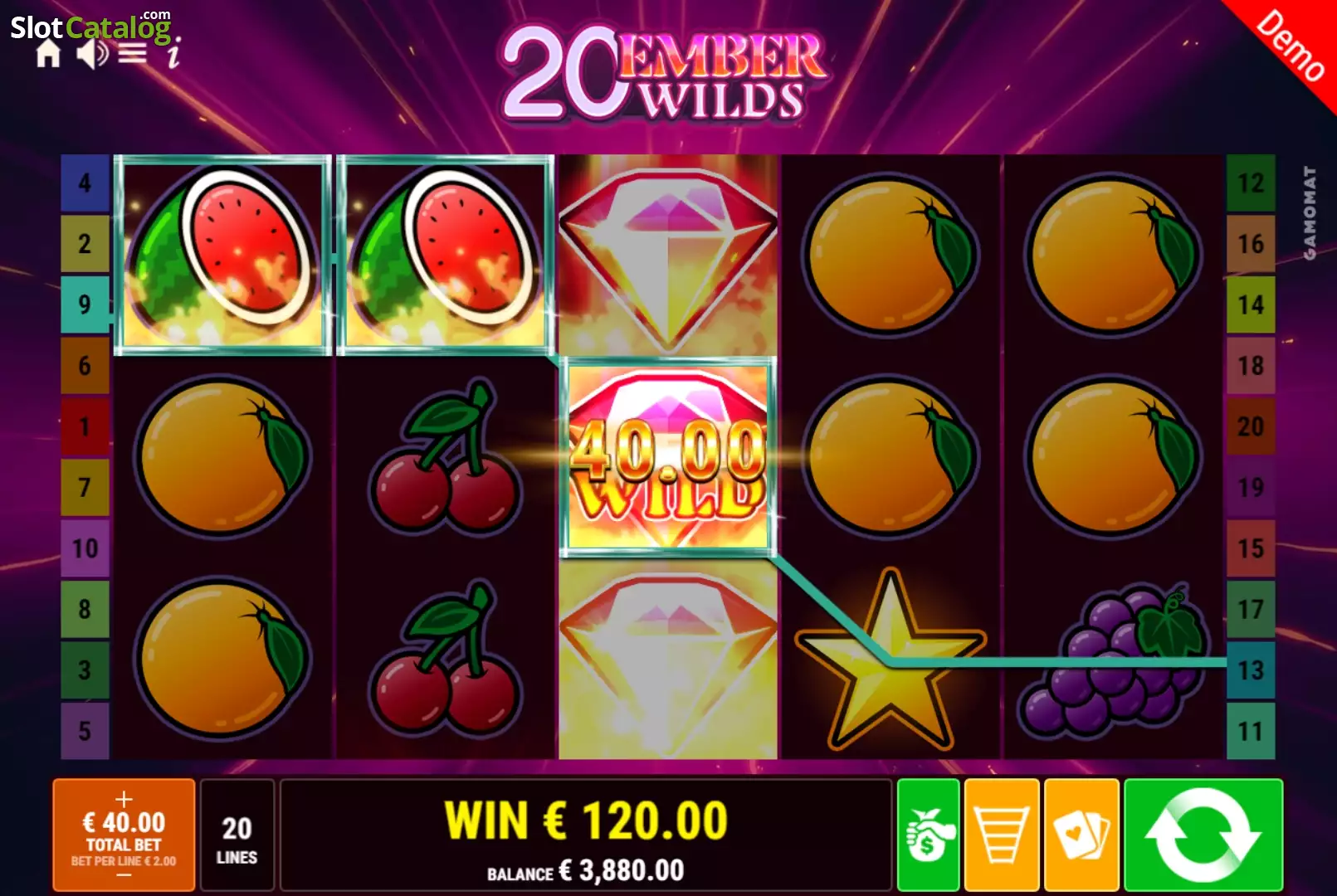Click the card gamble button
The height and width of the screenshot is (896, 1337).
[x=1081, y=835]
